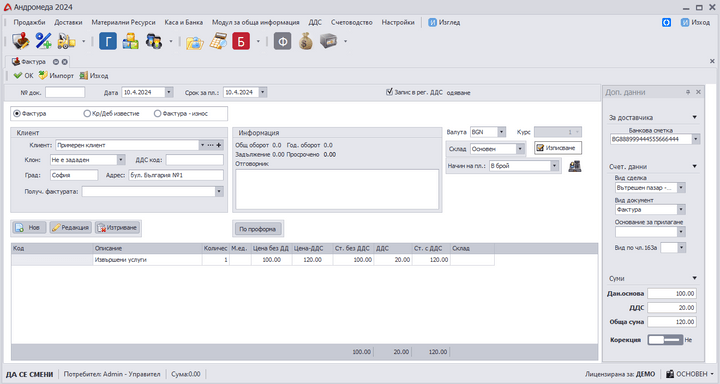Click the gray Ф toolbar icon
The width and height of the screenshot is (720, 384).
pyautogui.click(x=282, y=41)
